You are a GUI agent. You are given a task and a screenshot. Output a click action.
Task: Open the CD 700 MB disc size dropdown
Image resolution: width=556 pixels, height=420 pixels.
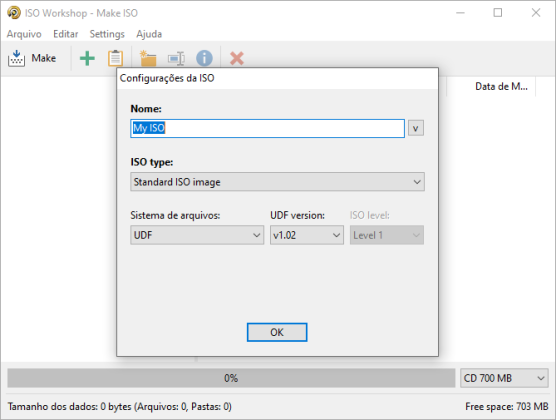(504, 378)
